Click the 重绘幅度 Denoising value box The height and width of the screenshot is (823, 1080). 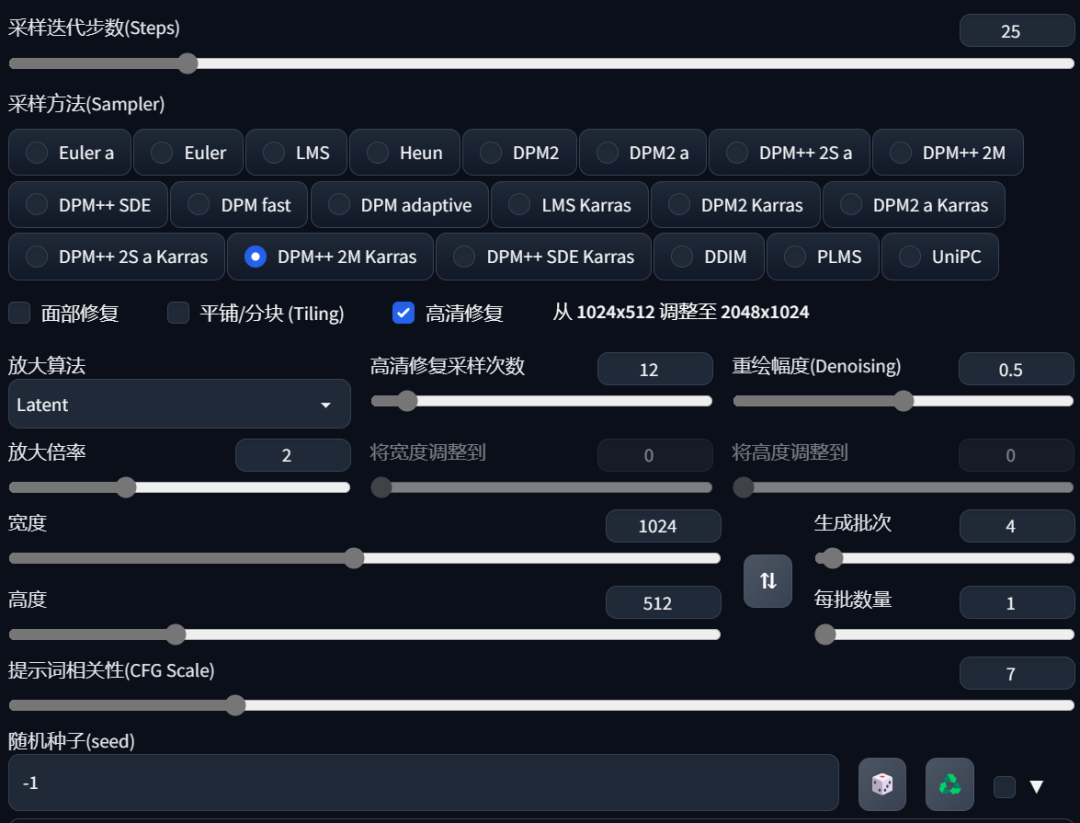(x=1016, y=370)
